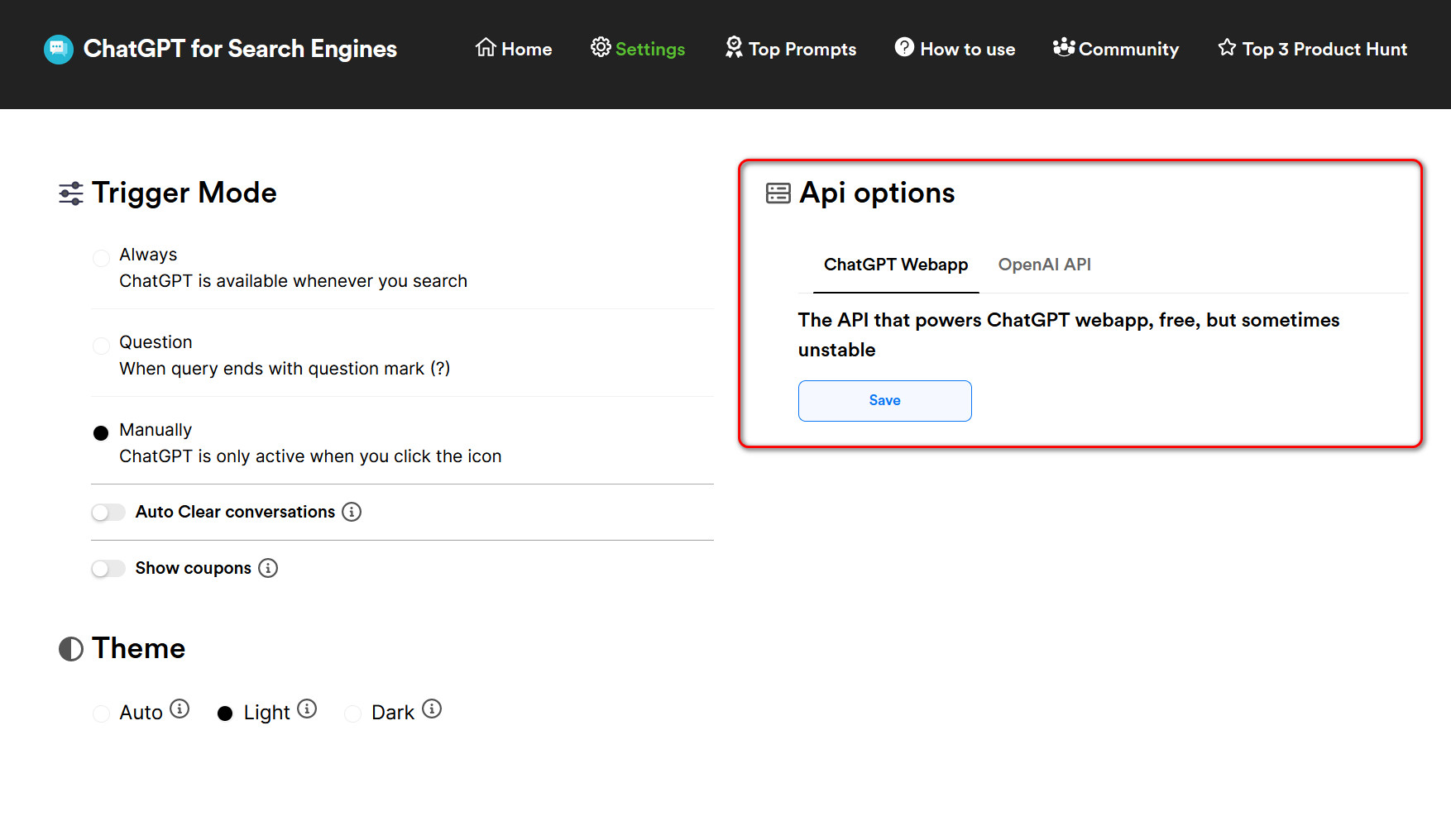1451x840 pixels.
Task: Click 'ChatGPT is available whenever you search' text
Action: coord(293,281)
